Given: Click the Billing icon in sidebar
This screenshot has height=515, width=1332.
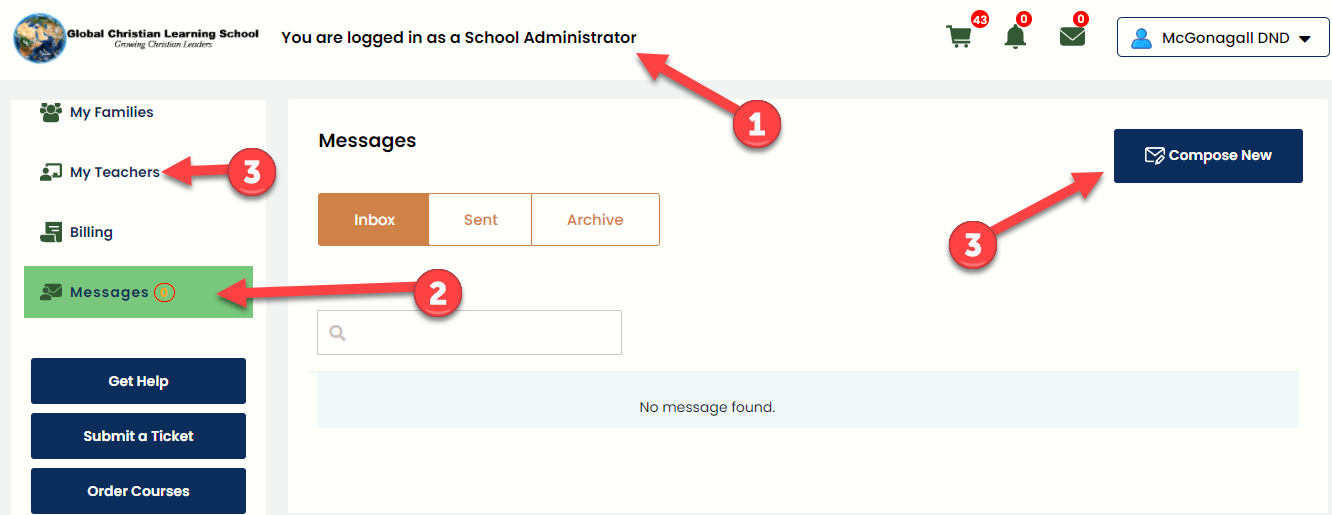Looking at the screenshot, I should pos(51,232).
